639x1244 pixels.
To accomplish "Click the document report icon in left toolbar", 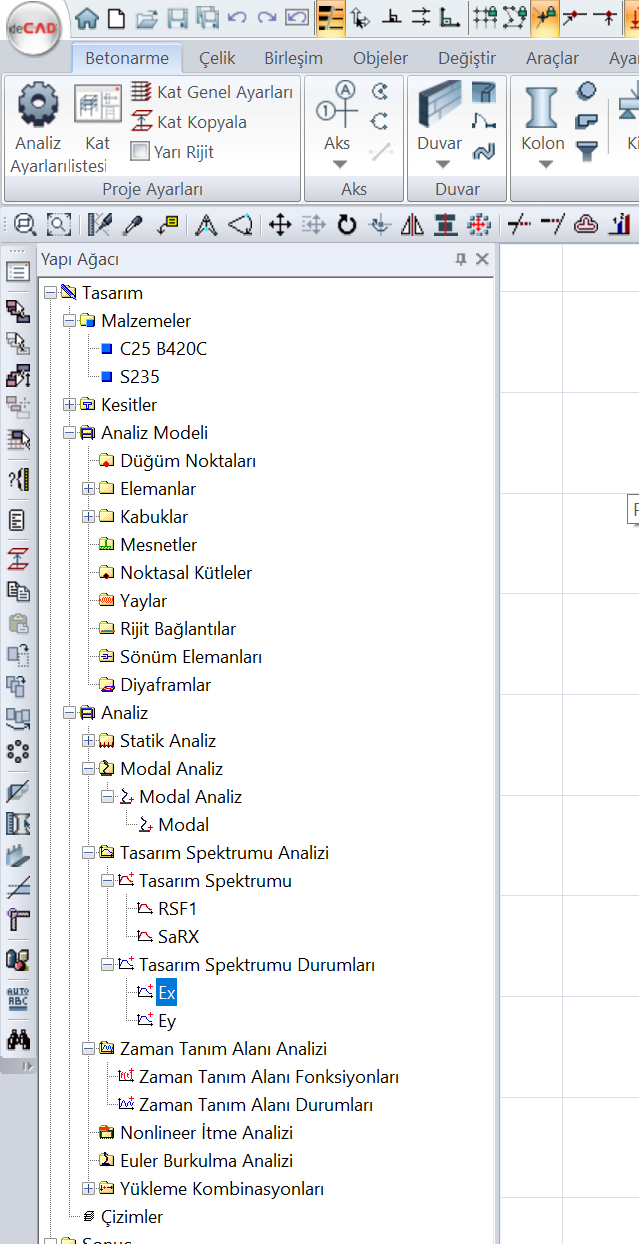I will click(x=18, y=520).
